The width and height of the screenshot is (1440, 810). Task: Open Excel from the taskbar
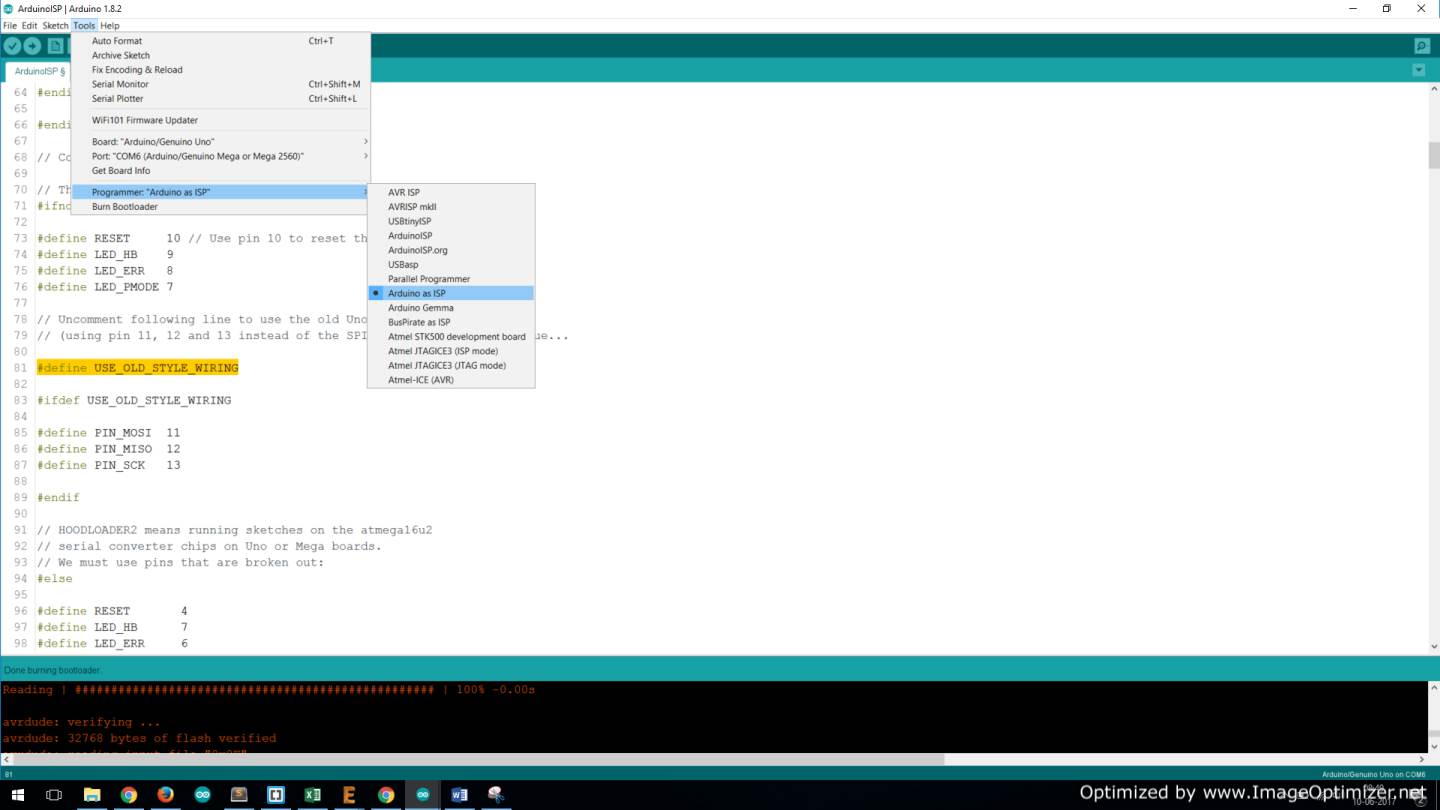[x=313, y=795]
